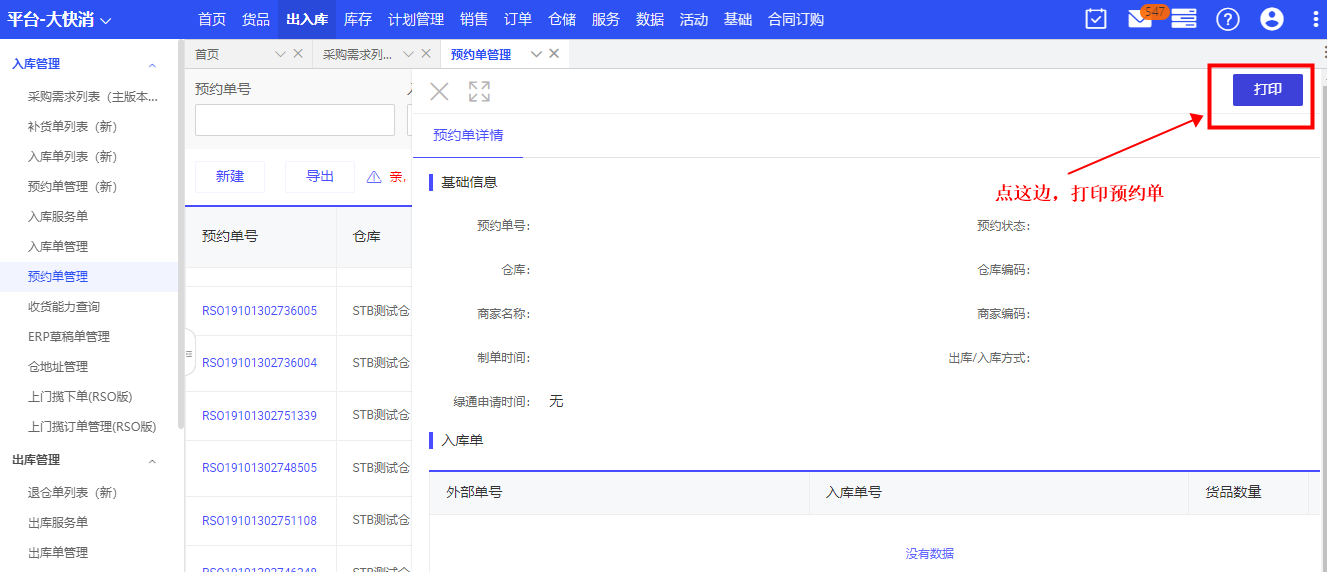Open 出库服务单 in sidebar

tap(58, 523)
